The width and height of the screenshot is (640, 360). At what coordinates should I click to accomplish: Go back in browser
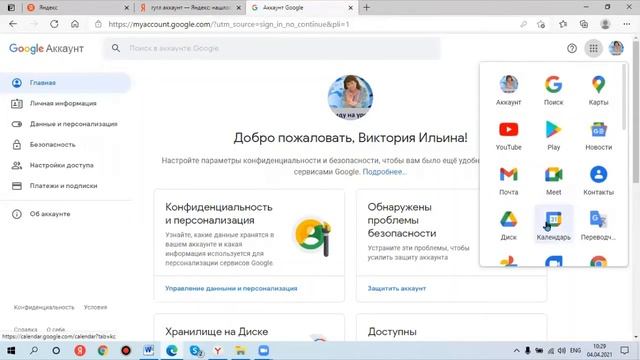click(13, 24)
